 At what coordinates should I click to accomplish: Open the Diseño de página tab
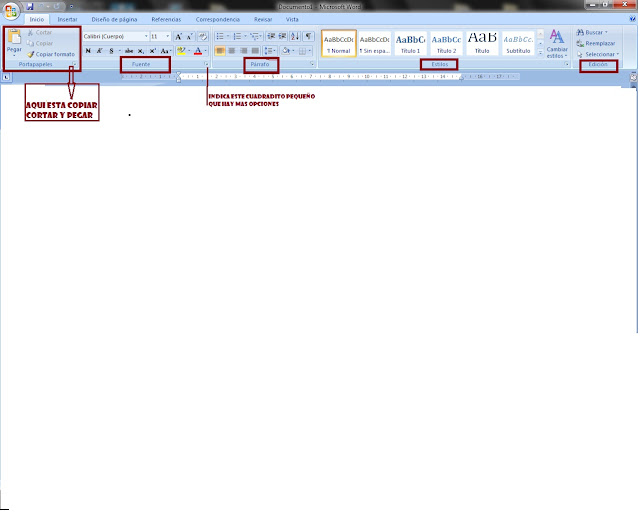click(x=114, y=19)
